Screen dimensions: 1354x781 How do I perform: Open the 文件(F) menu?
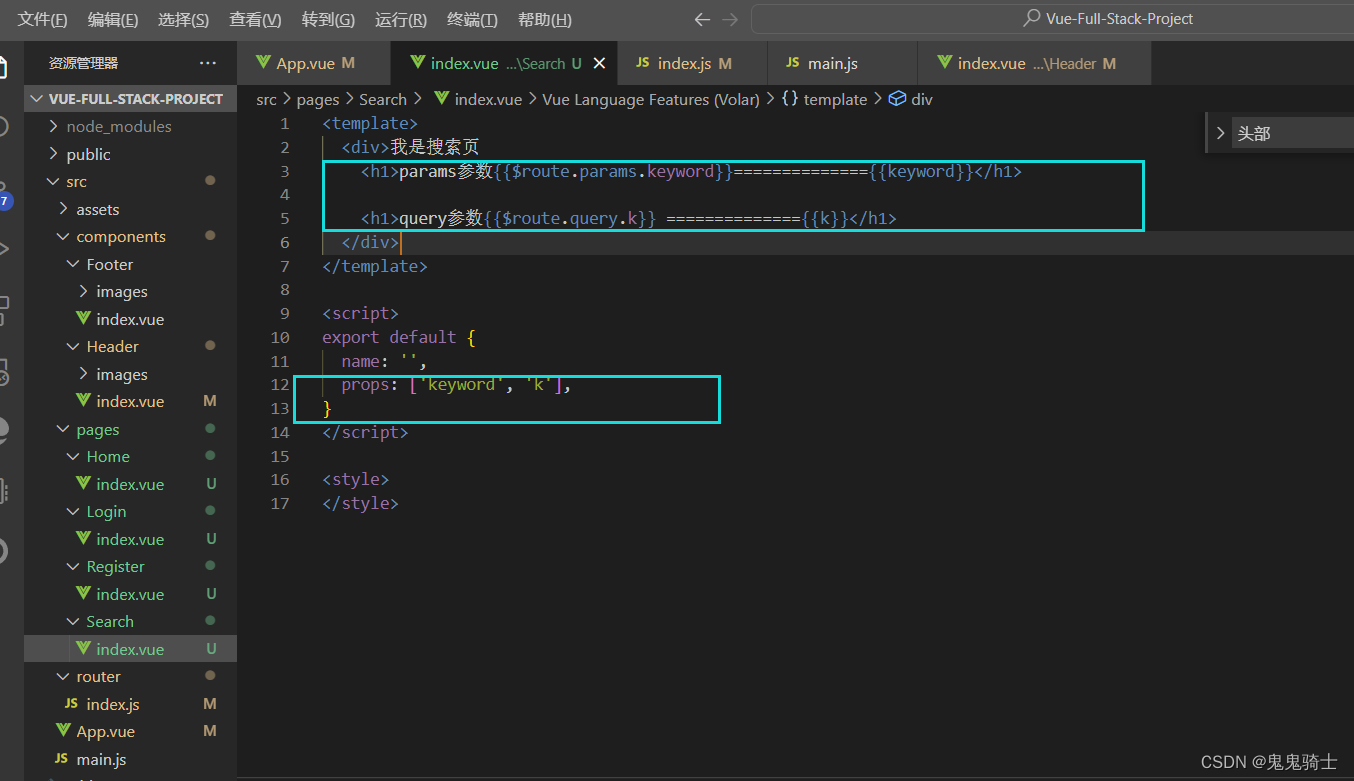click(x=43, y=19)
